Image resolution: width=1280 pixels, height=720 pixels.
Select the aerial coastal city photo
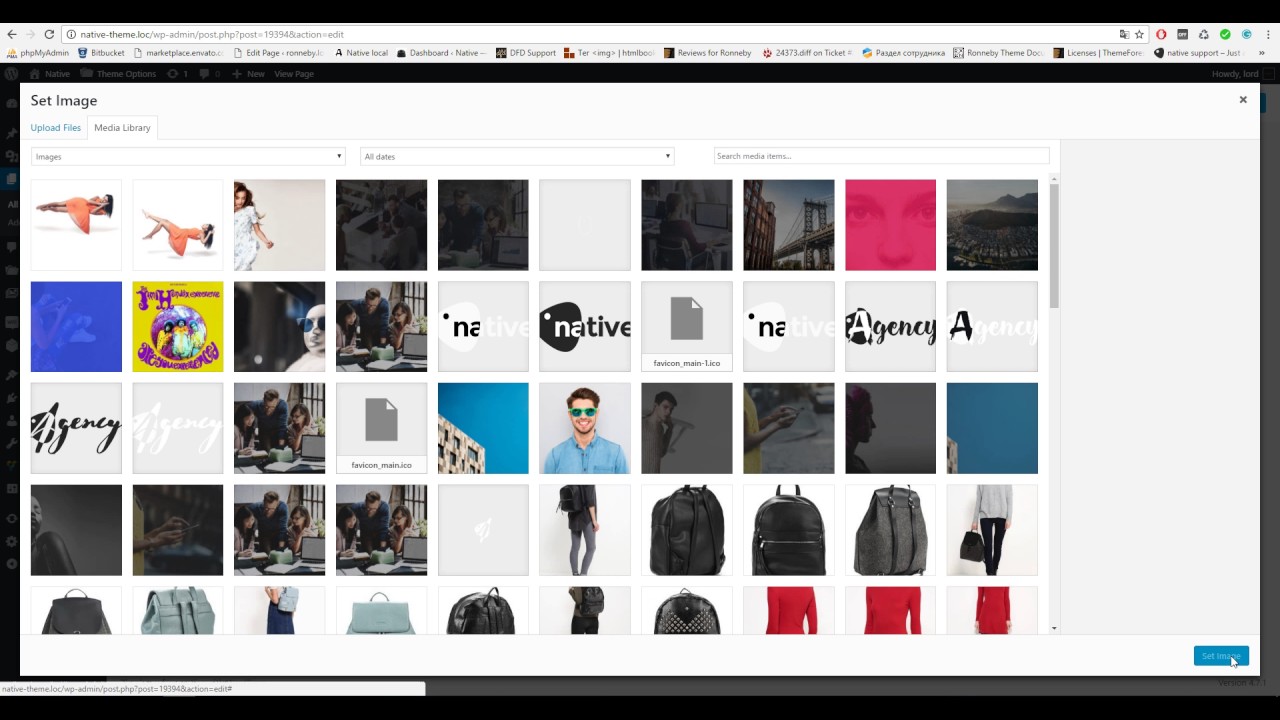tap(992, 225)
